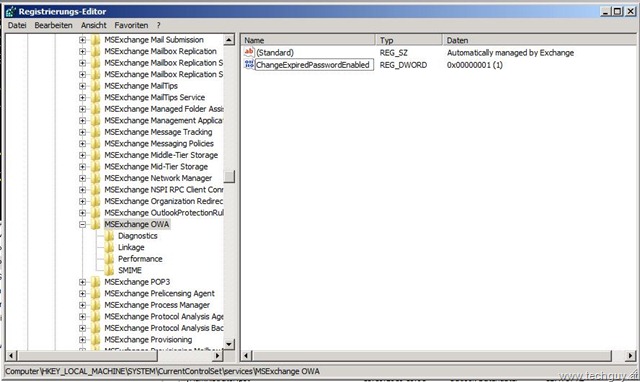This screenshot has height=382, width=640.
Task: Click the 0x00000001 (1) data cell
Action: 475,65
